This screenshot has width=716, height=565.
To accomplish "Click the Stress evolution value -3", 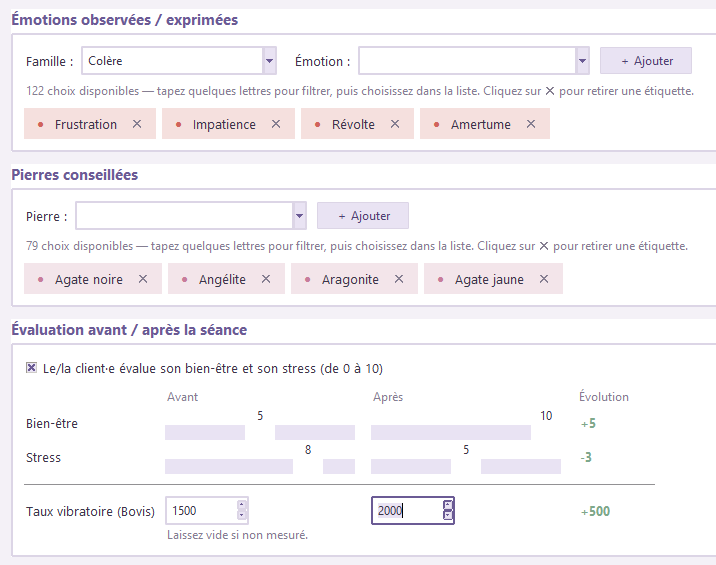I will [586, 457].
